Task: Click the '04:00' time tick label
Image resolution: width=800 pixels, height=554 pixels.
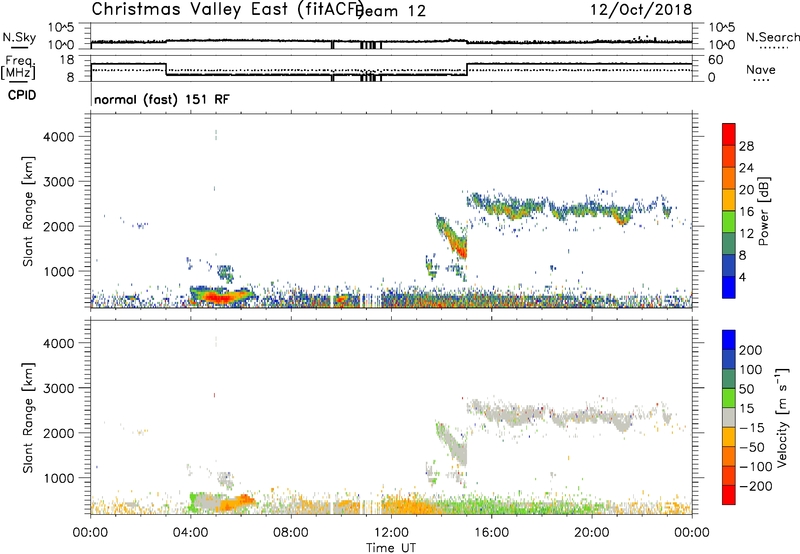Action: pyautogui.click(x=191, y=533)
